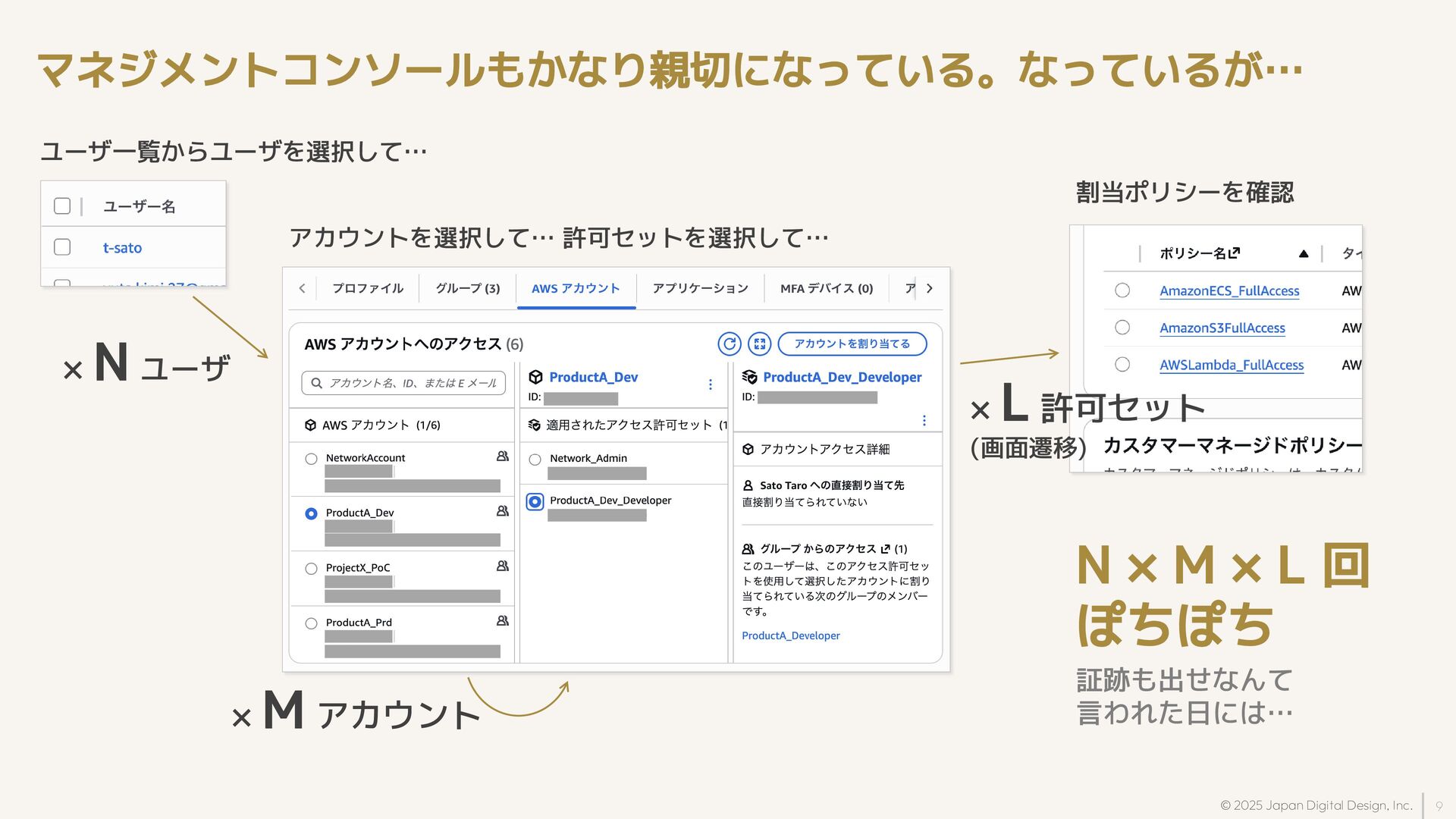This screenshot has height=819, width=1456.
Task: Select the NetworkAccount radio button
Action: [x=311, y=459]
